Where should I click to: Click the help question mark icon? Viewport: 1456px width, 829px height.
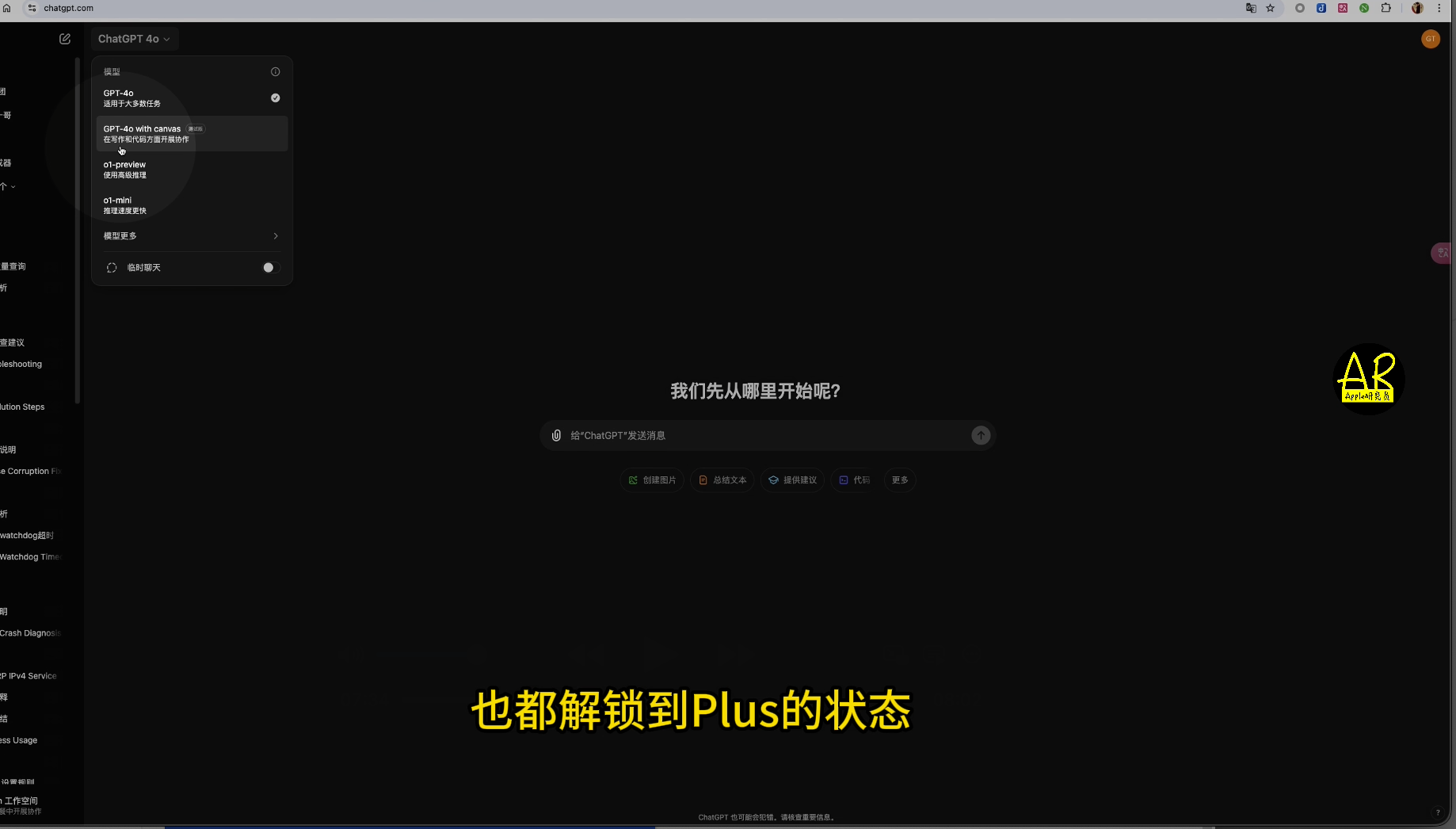pos(1438,812)
